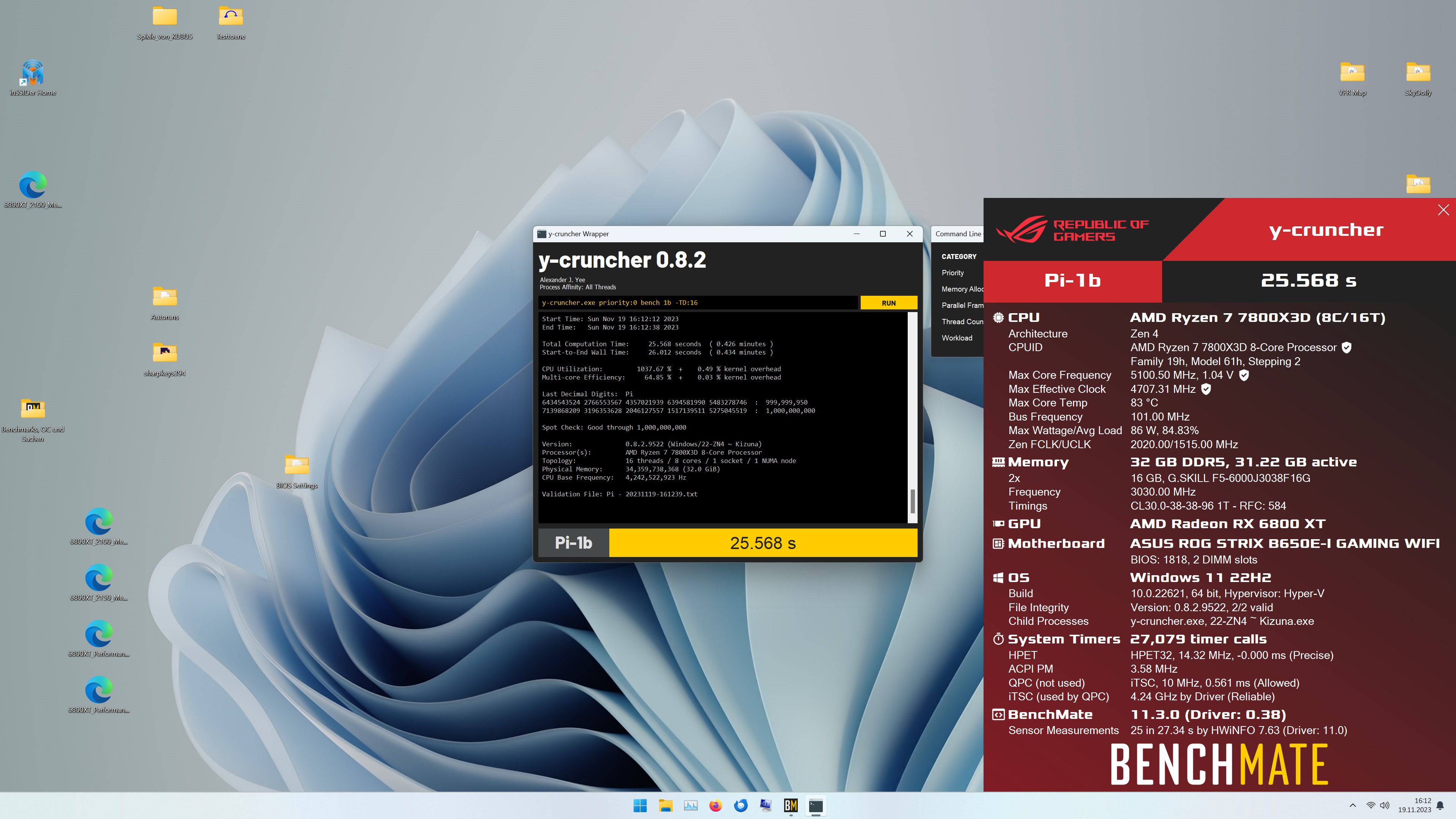This screenshot has height=819, width=1456.
Task: Click the Spot Check result line
Action: [x=614, y=427]
